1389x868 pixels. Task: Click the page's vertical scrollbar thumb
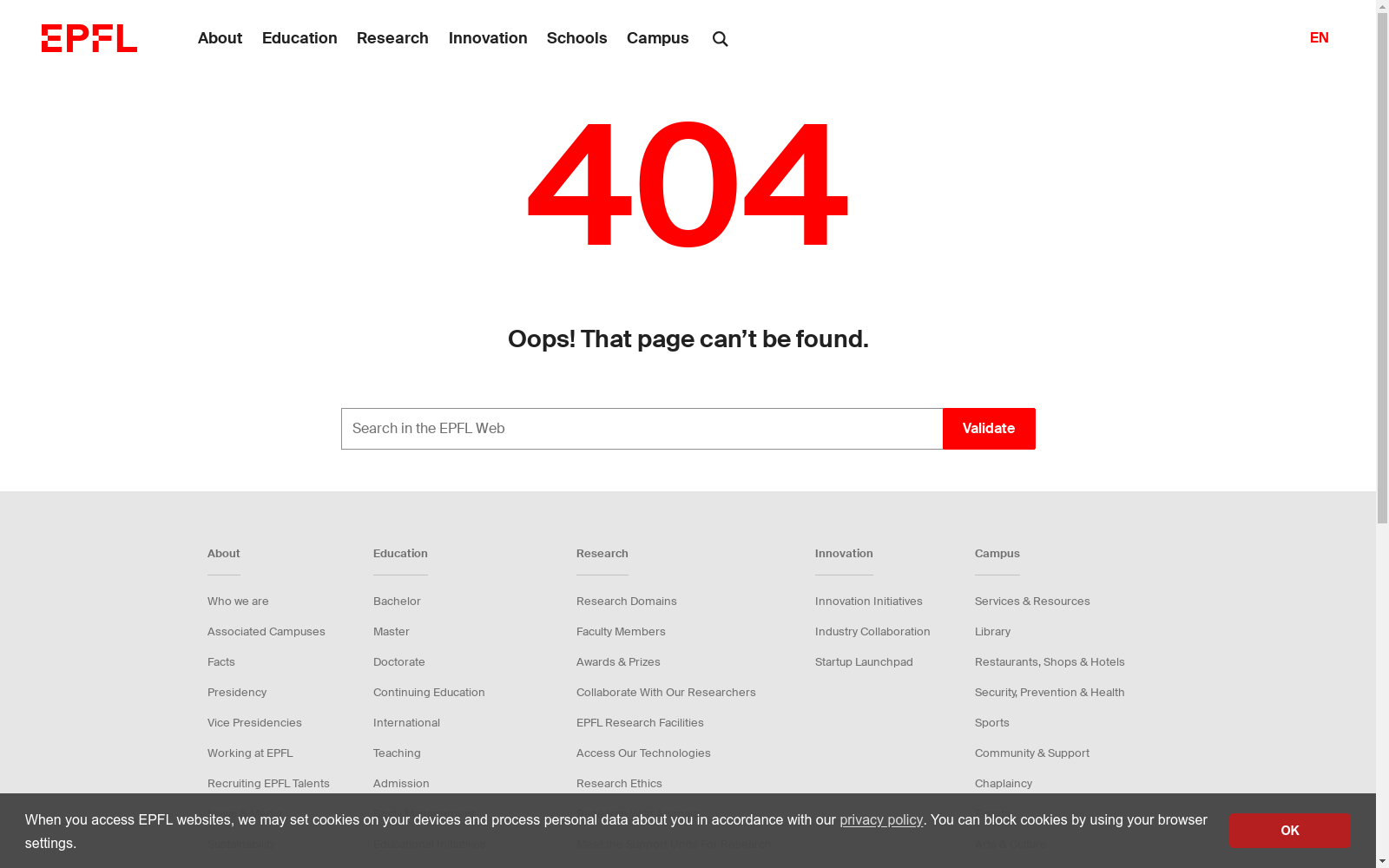[x=1382, y=268]
